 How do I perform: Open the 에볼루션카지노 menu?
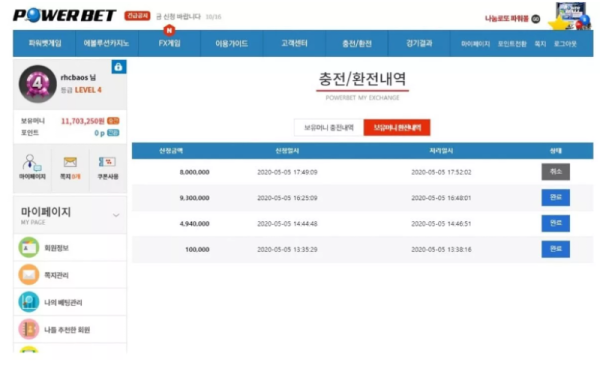(106, 43)
